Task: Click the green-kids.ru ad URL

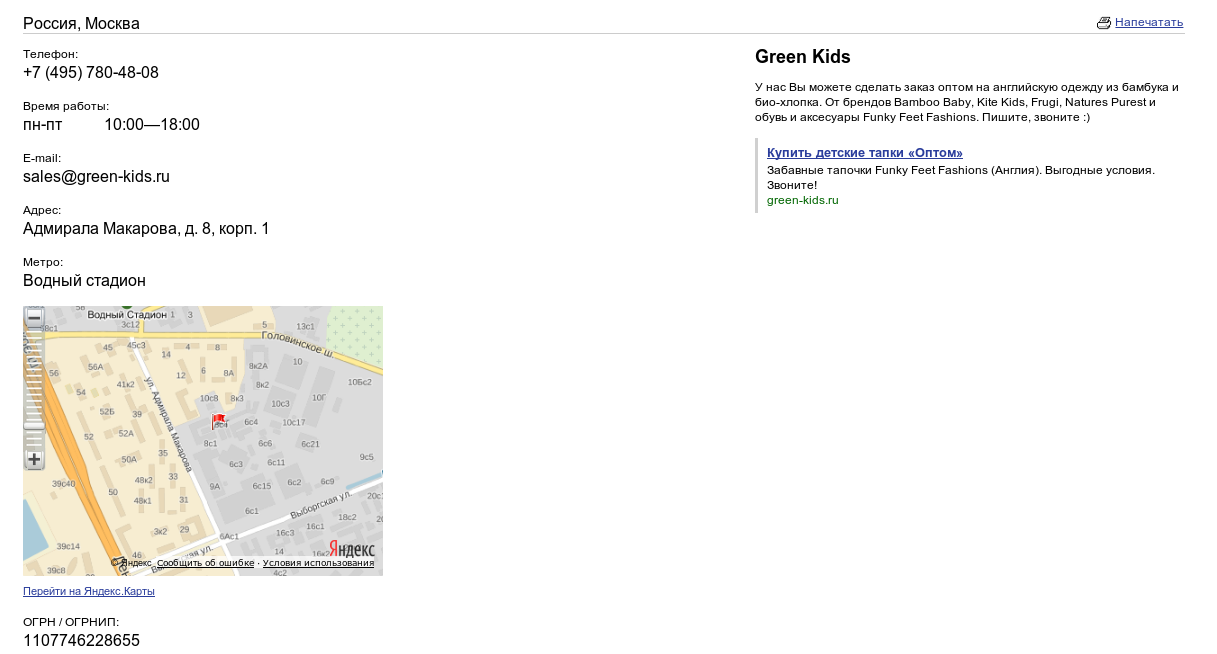Action: click(802, 200)
